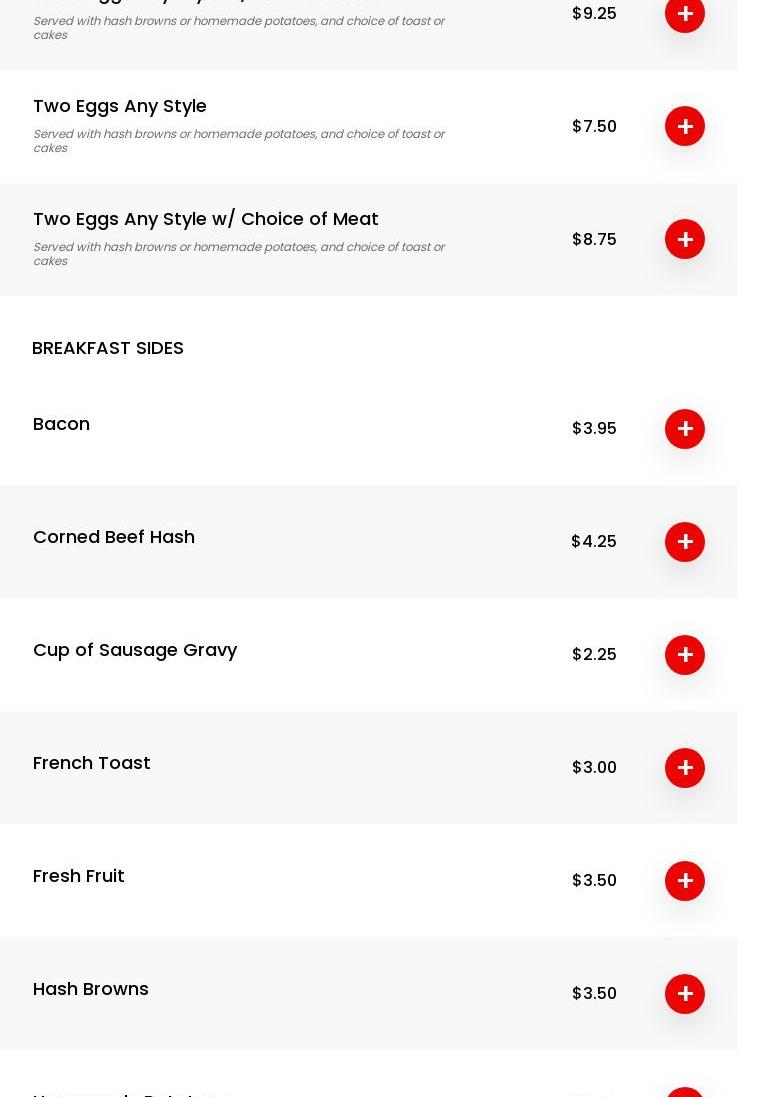
Task: Add Hash Browns to cart
Action: tap(685, 994)
